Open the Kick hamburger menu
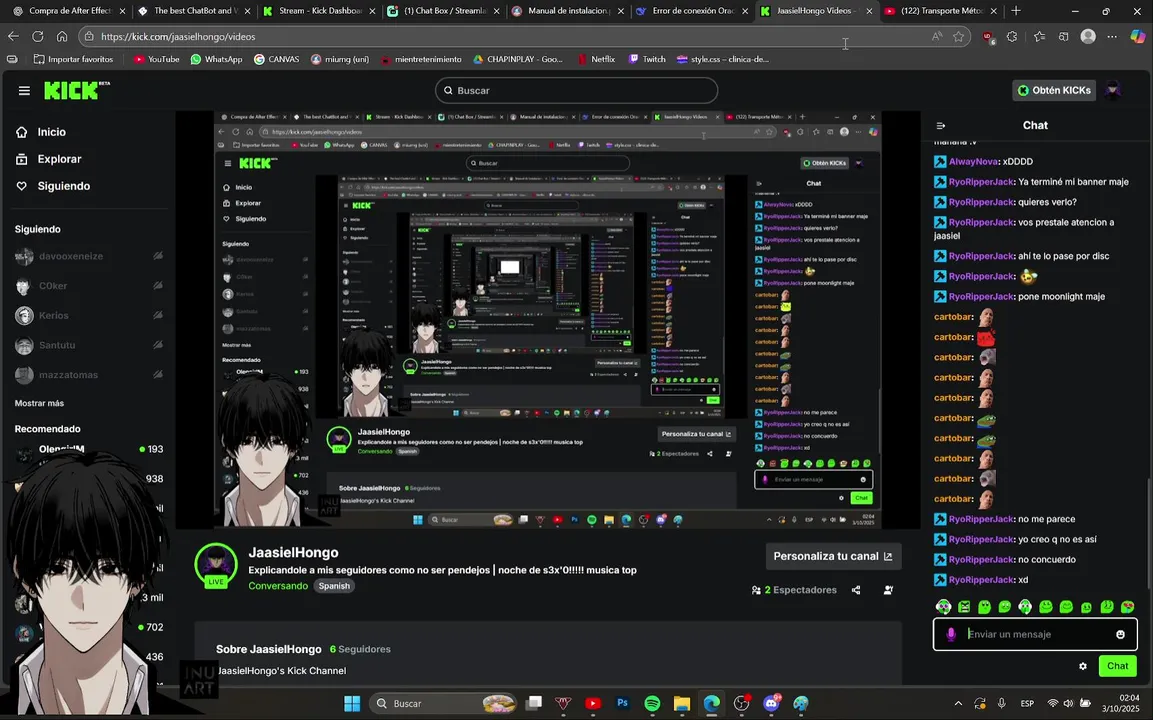 (x=24, y=90)
